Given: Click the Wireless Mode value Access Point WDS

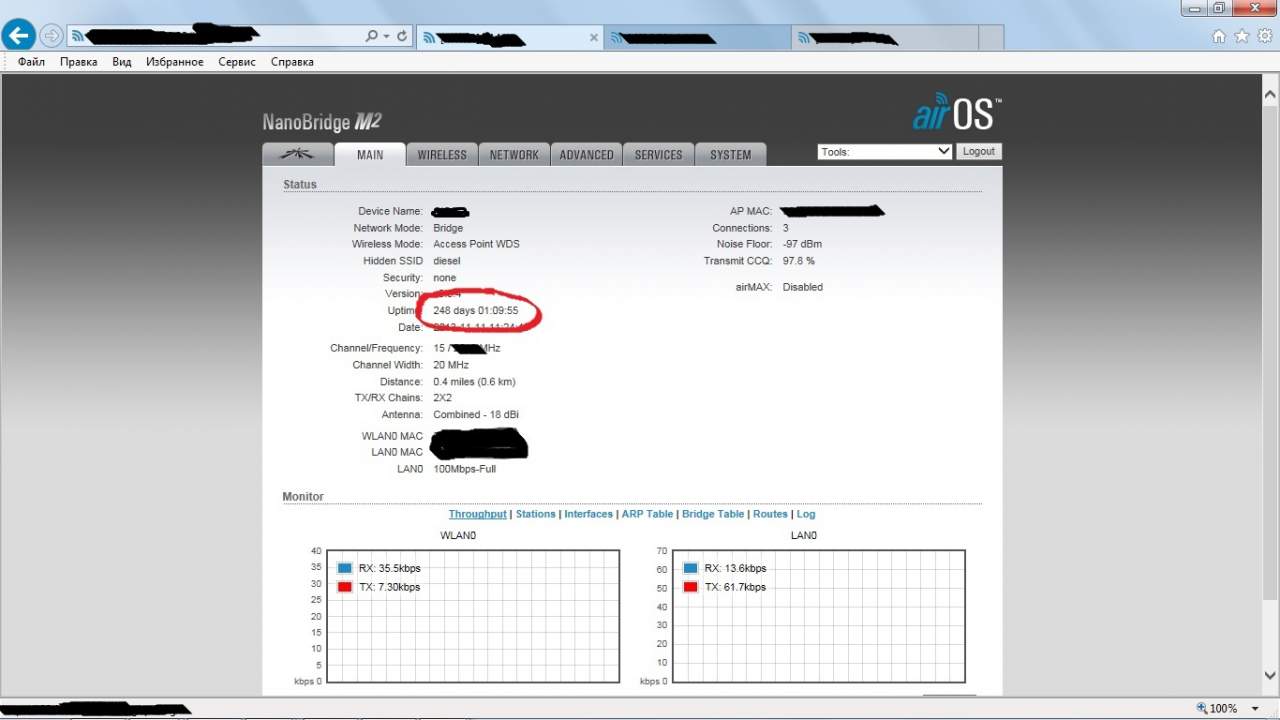Looking at the screenshot, I should coord(476,244).
